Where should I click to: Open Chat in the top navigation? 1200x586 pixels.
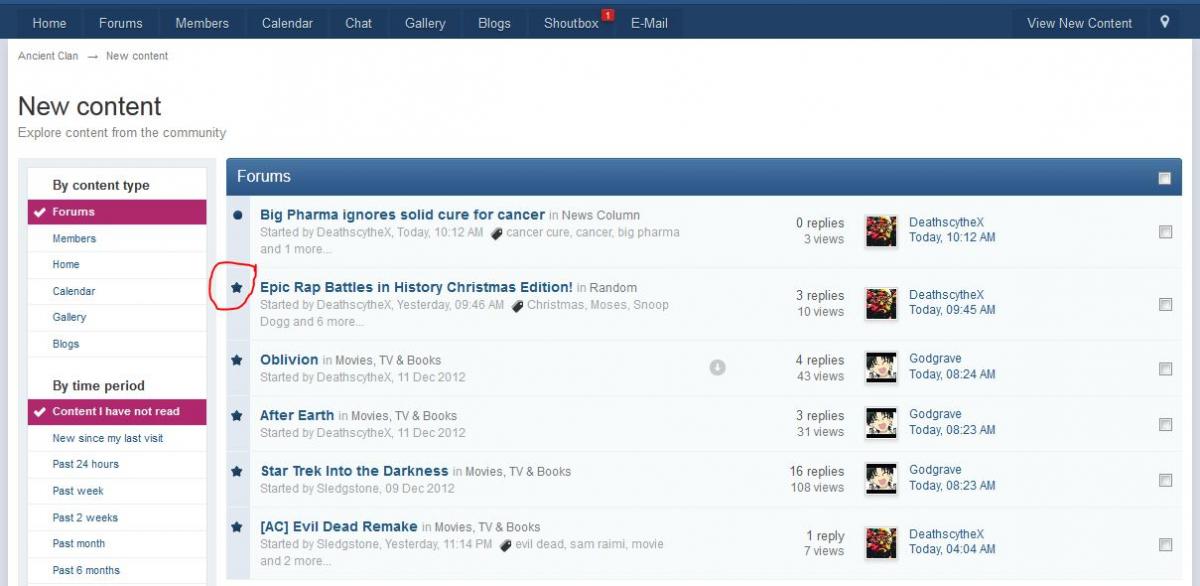click(359, 23)
